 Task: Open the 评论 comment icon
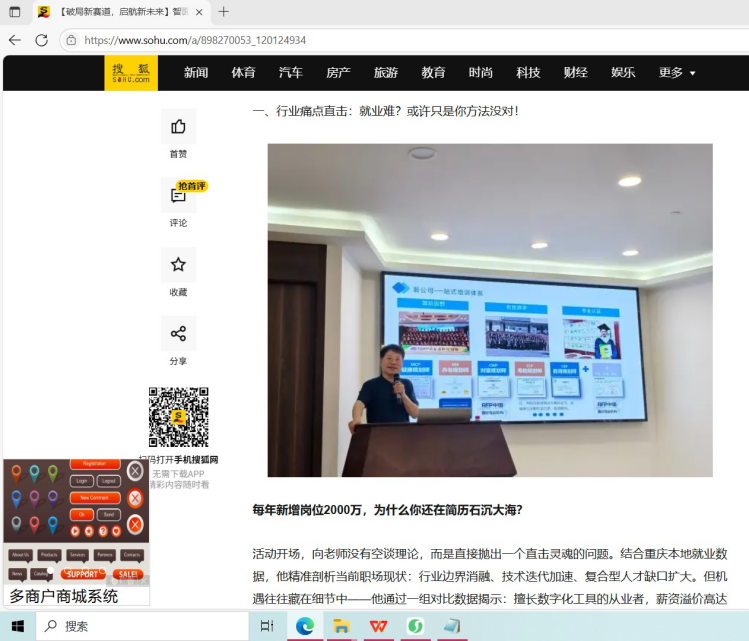[178, 196]
